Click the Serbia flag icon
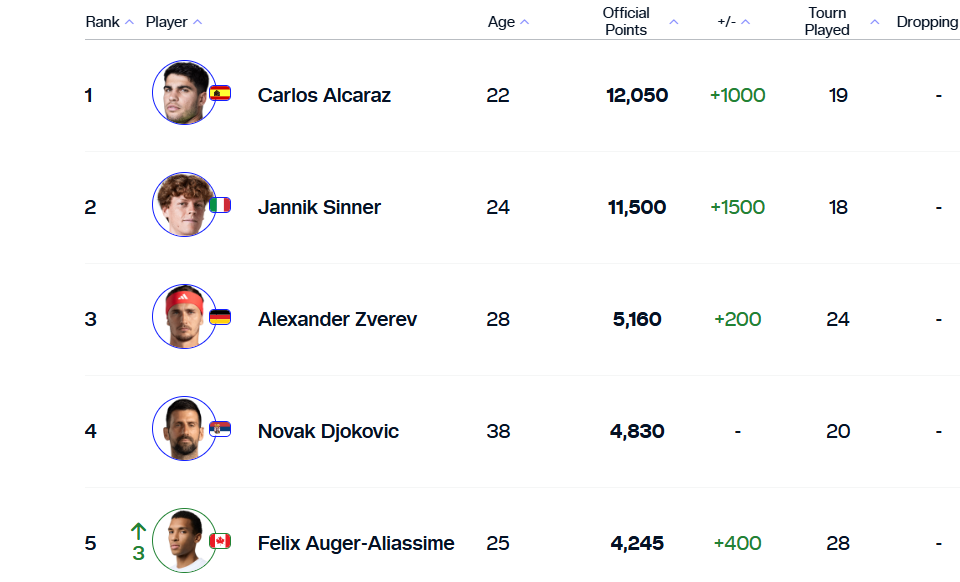 click(x=220, y=429)
